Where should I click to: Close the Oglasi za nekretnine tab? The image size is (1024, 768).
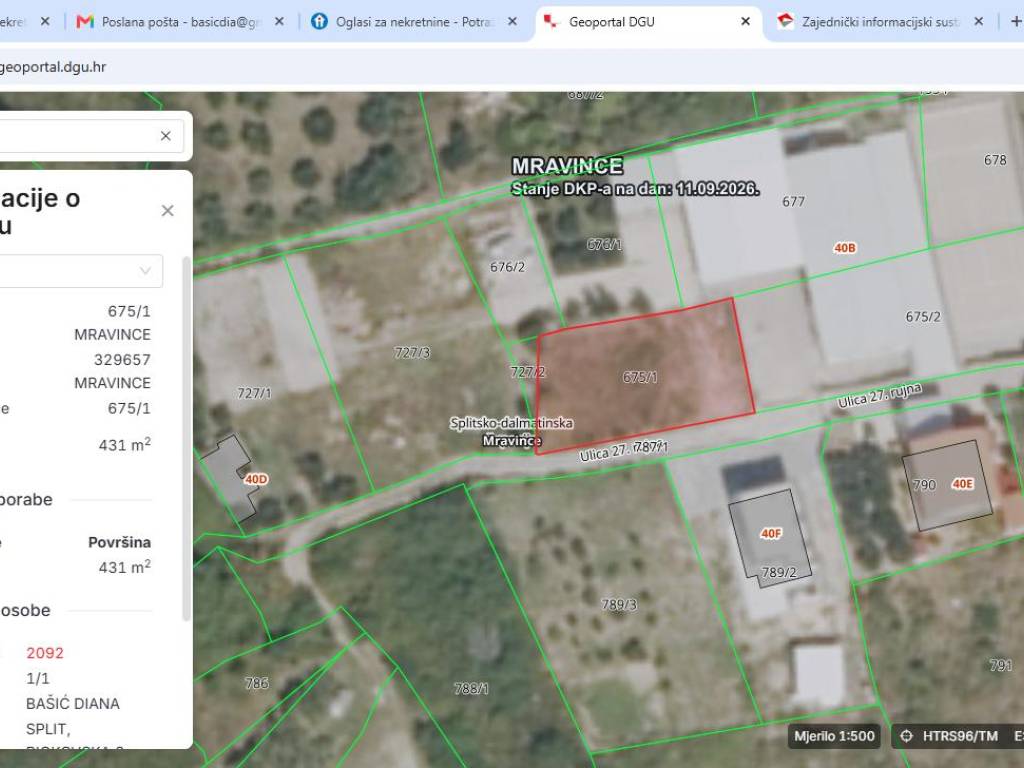click(512, 22)
